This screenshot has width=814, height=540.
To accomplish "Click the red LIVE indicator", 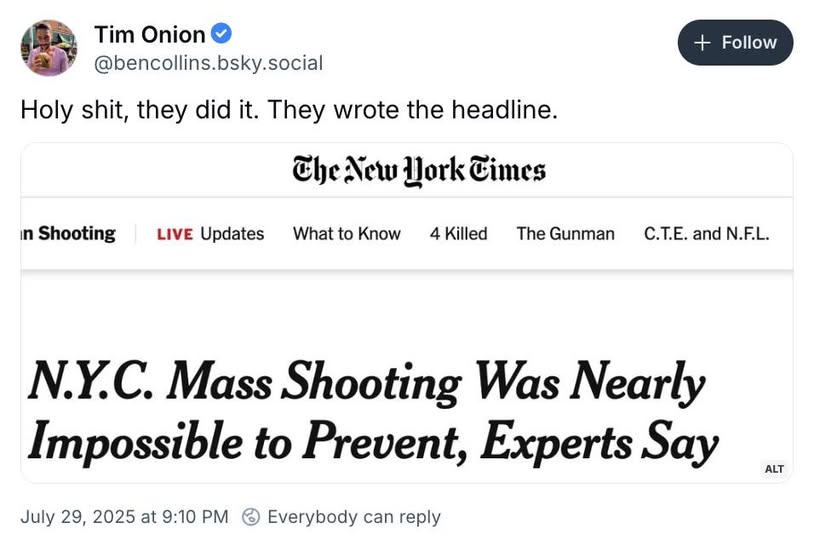I will point(175,234).
